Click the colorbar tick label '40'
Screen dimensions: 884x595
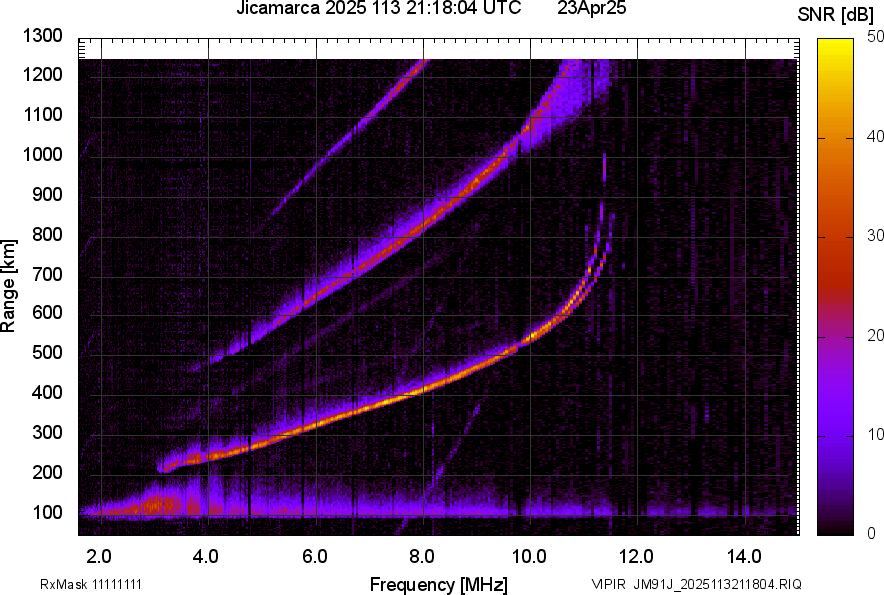click(876, 136)
